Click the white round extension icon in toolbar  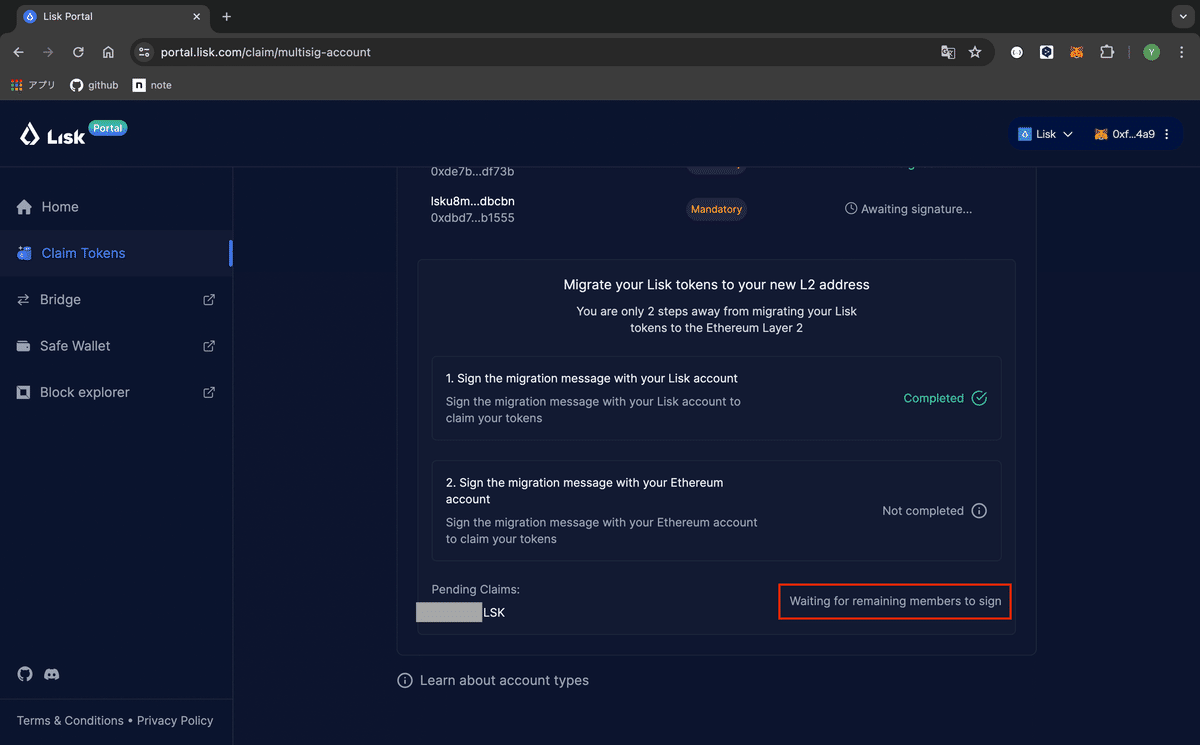tap(1017, 52)
